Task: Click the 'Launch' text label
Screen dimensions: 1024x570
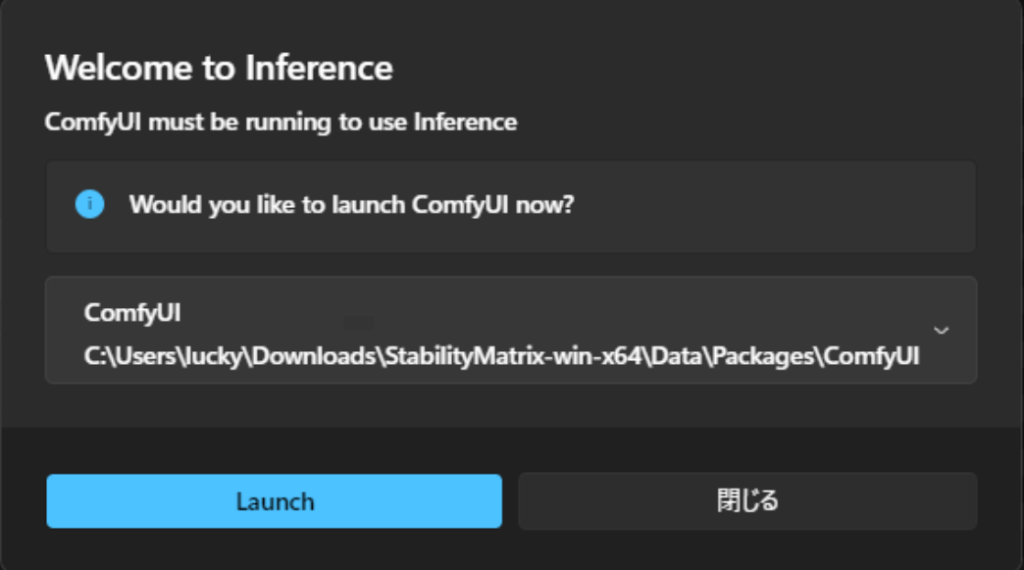Action: point(274,501)
